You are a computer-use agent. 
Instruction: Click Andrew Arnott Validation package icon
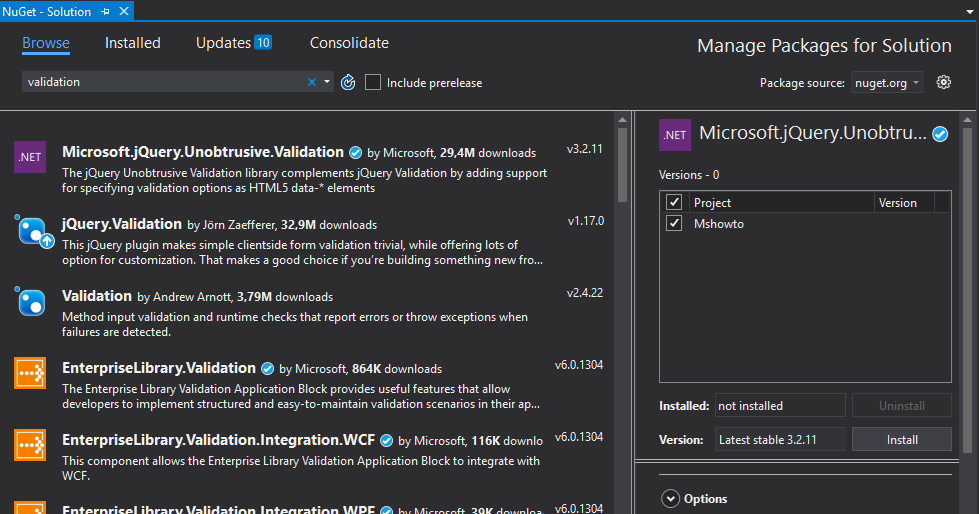click(x=30, y=302)
